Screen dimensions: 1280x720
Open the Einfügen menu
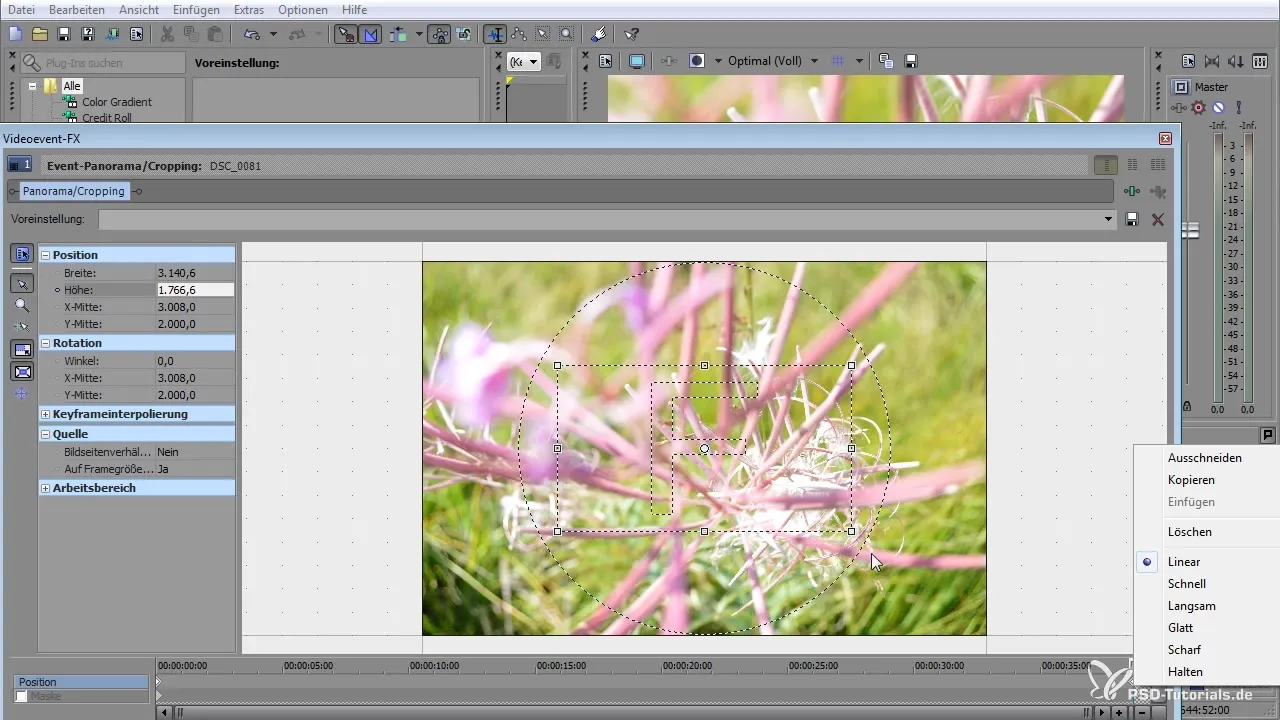tap(196, 10)
